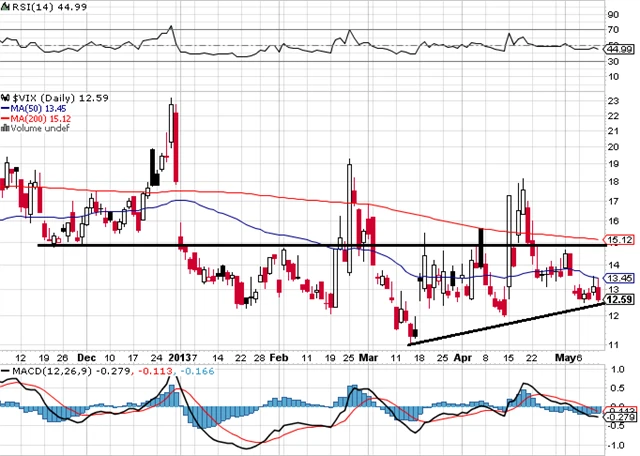Click the Apr label on date axis
This screenshot has width=640, height=456.
tap(462, 356)
